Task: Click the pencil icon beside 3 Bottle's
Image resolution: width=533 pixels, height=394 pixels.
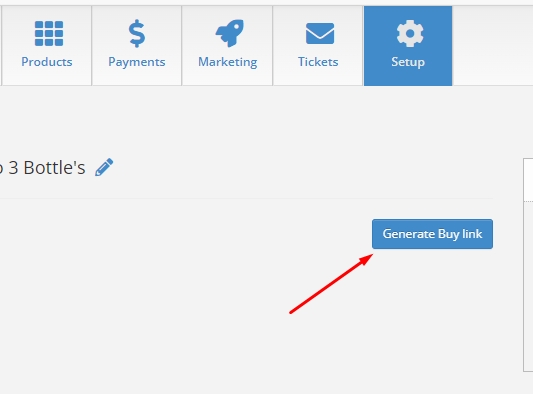Action: point(104,167)
